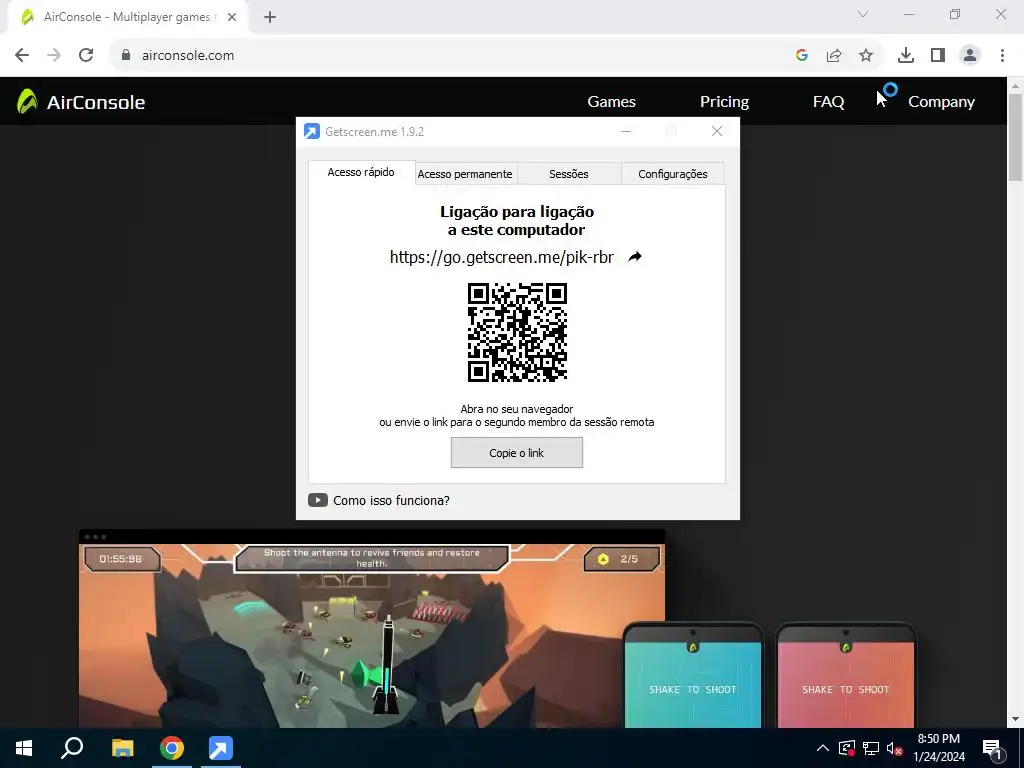This screenshot has height=768, width=1024.
Task: Click the network tray icon
Action: (871, 748)
